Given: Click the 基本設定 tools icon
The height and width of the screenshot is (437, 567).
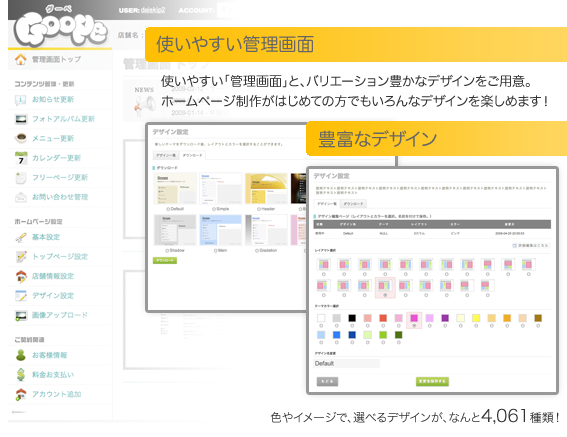Looking at the screenshot, I should click(x=21, y=237).
